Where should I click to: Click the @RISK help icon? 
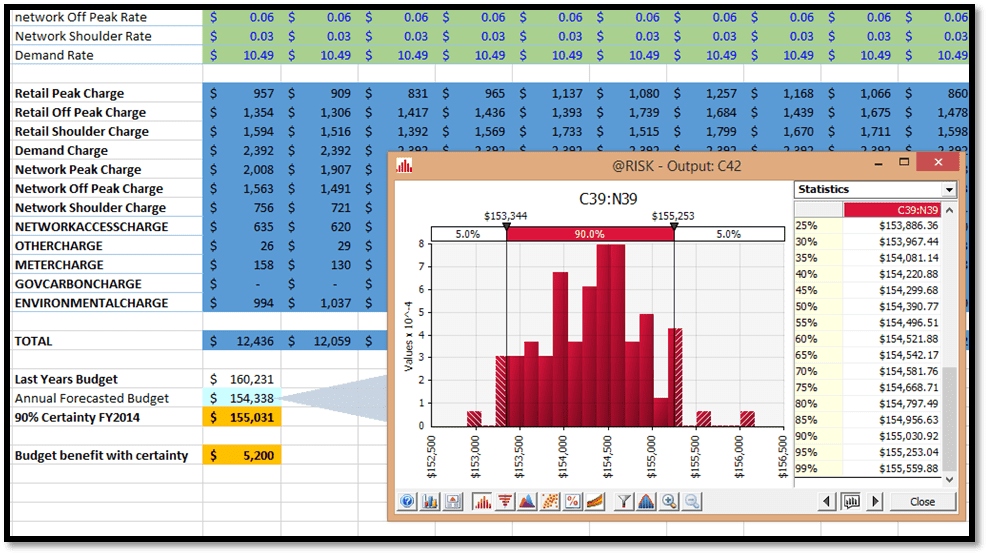pyautogui.click(x=407, y=502)
